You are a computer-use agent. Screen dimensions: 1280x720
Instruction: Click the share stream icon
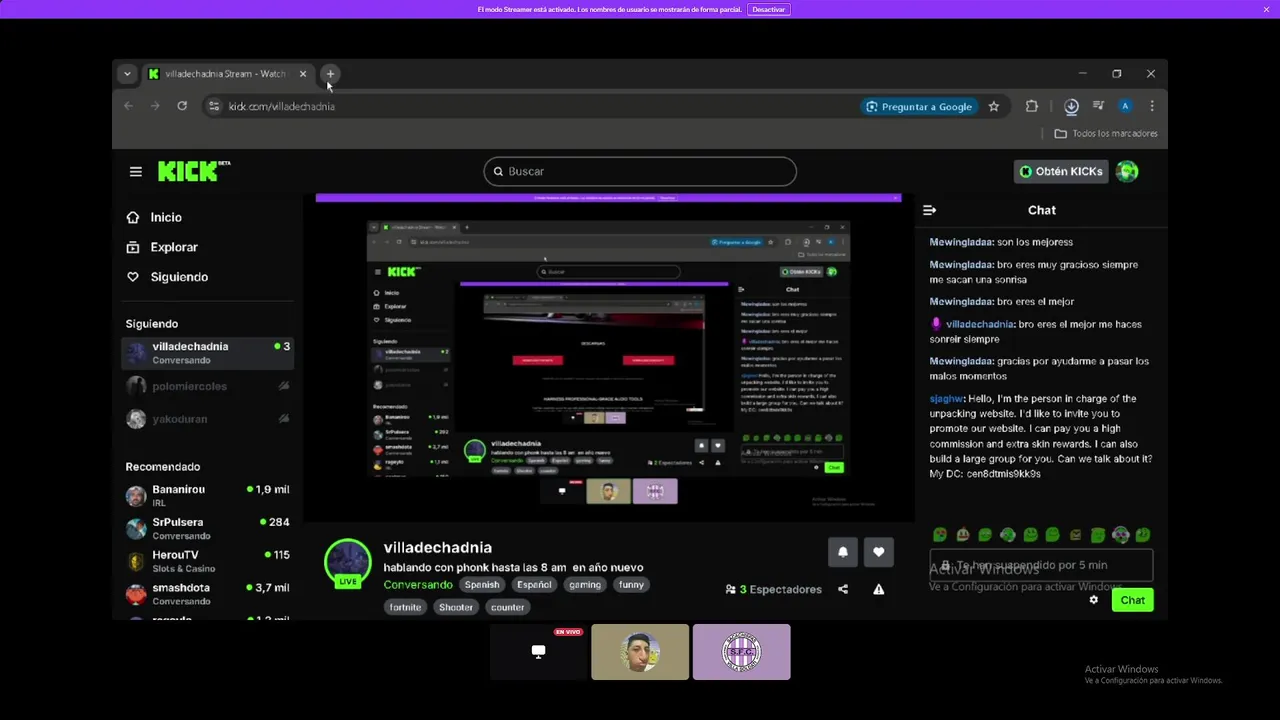point(843,589)
